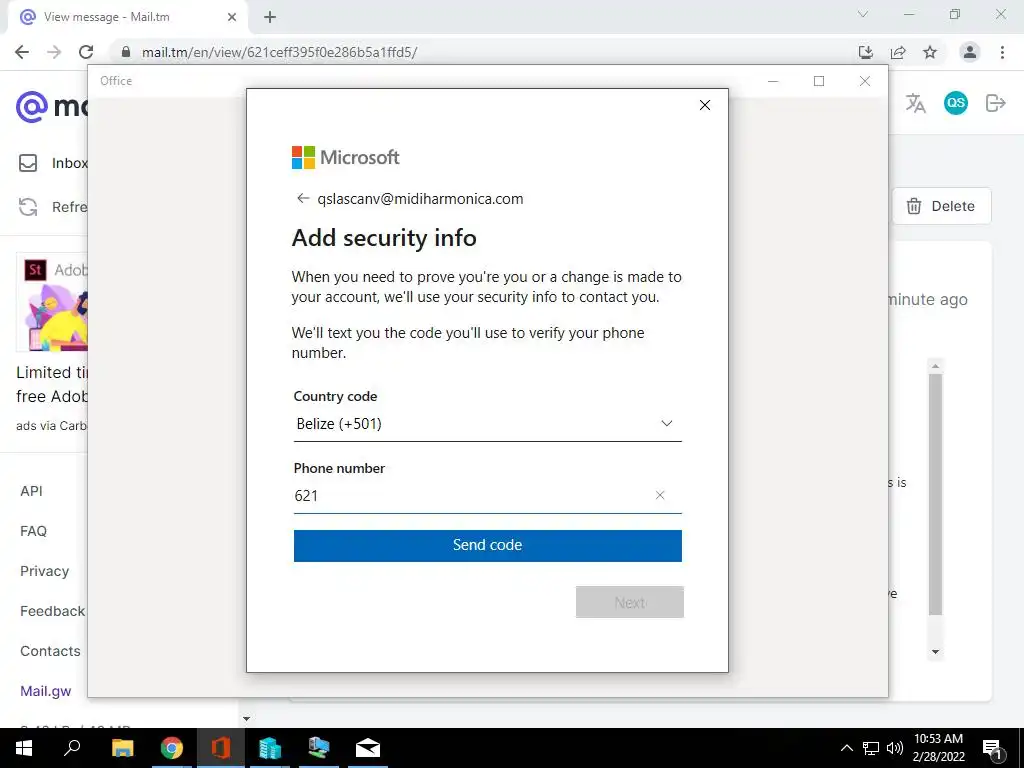
Task: Open the QS account avatar in Mail.tm
Action: (956, 103)
